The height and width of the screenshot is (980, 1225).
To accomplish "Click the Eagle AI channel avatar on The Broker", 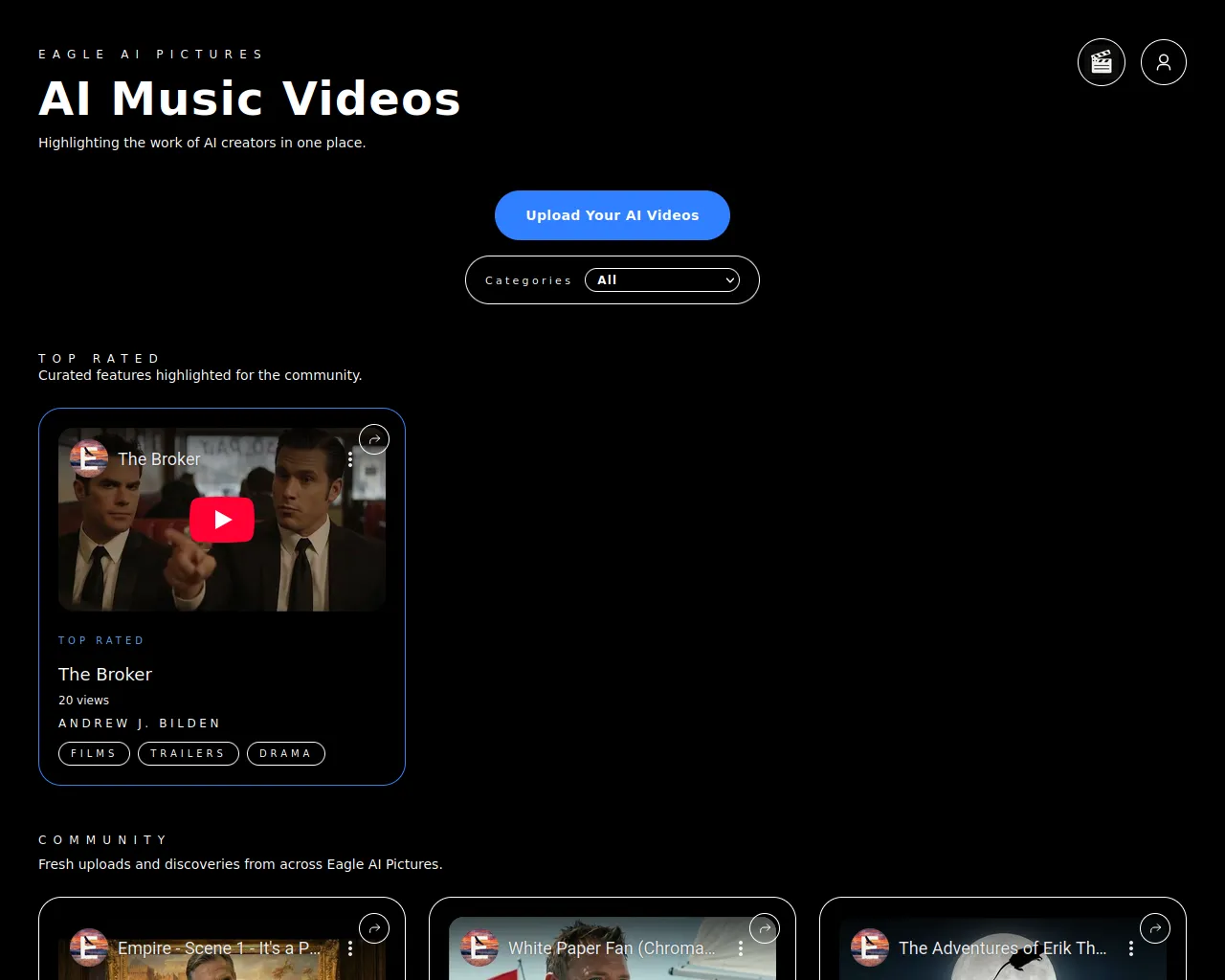I will tap(88, 458).
